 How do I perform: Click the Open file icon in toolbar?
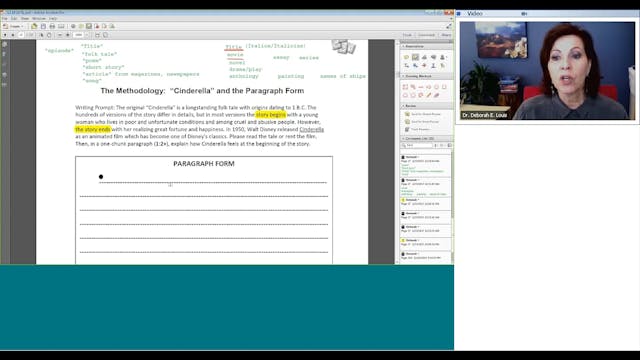(34, 26)
